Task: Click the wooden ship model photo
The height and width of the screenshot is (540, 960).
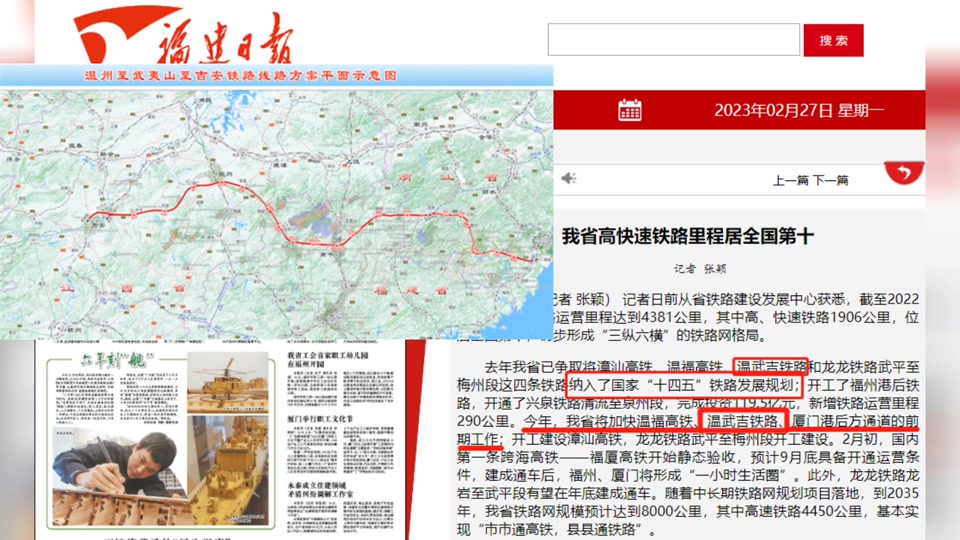Action: [x=228, y=470]
